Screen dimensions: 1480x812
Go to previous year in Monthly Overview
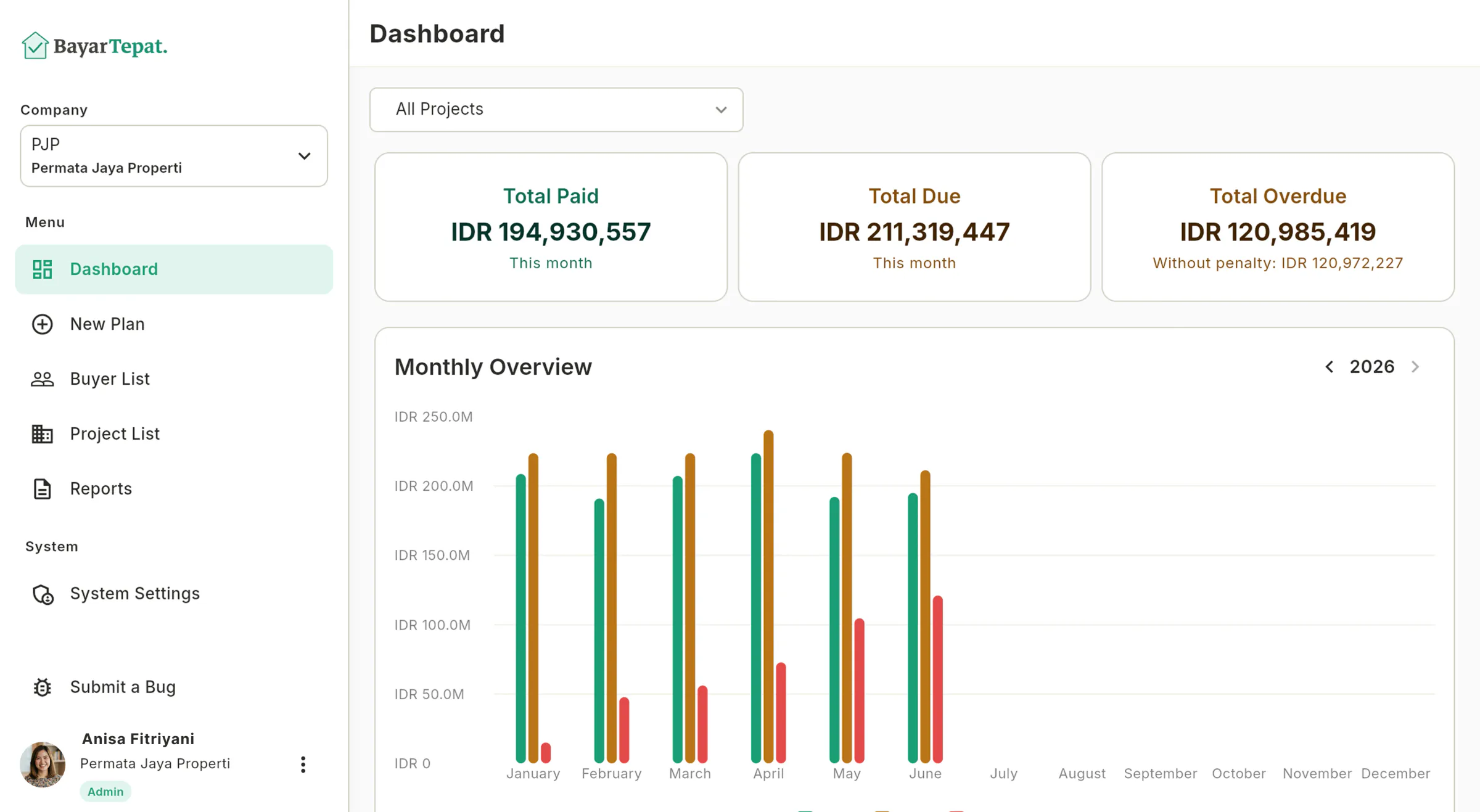[1330, 367]
